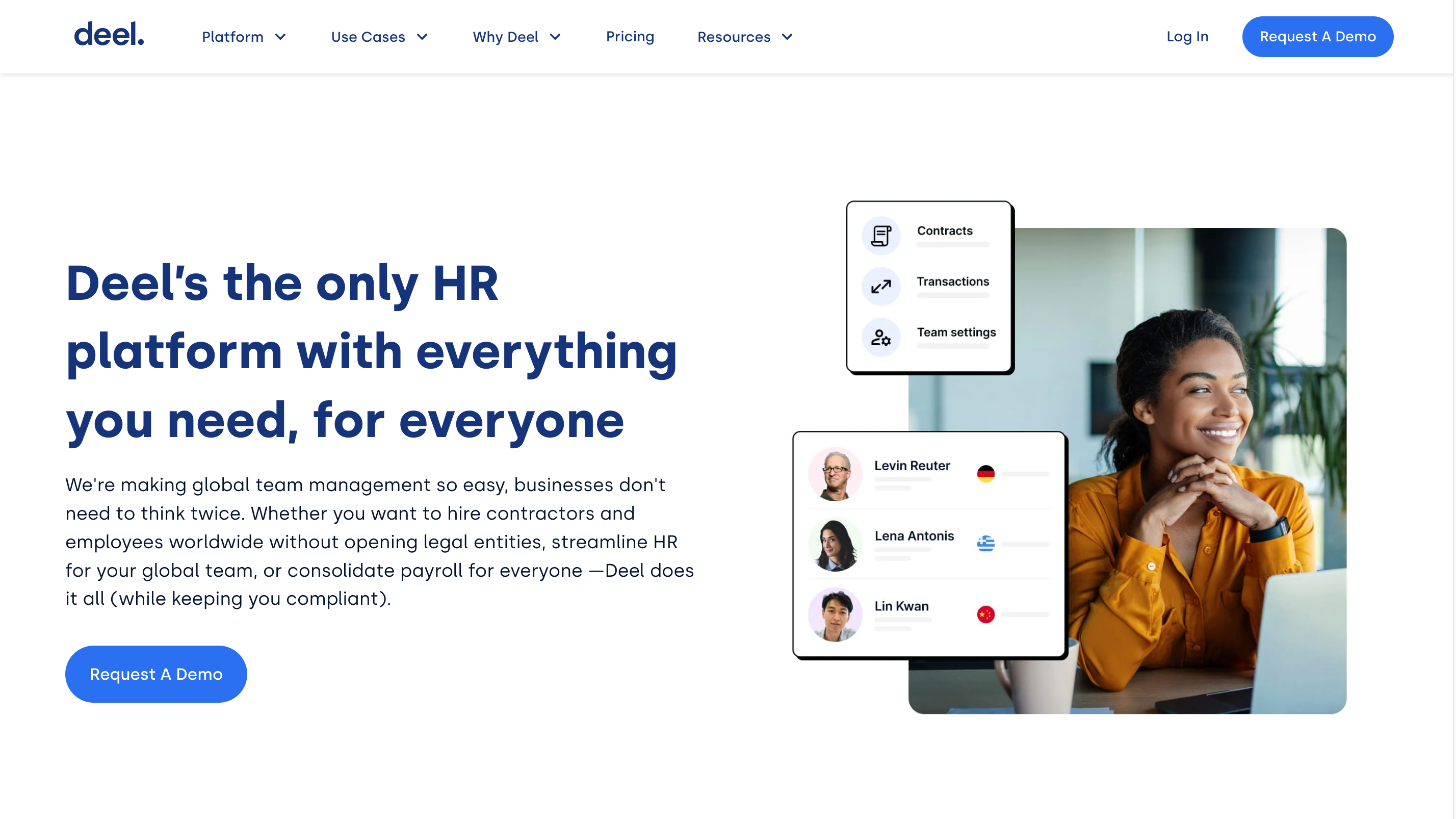The image size is (1456, 819).
Task: Click Lin Kwan's avatar photo
Action: click(x=835, y=615)
